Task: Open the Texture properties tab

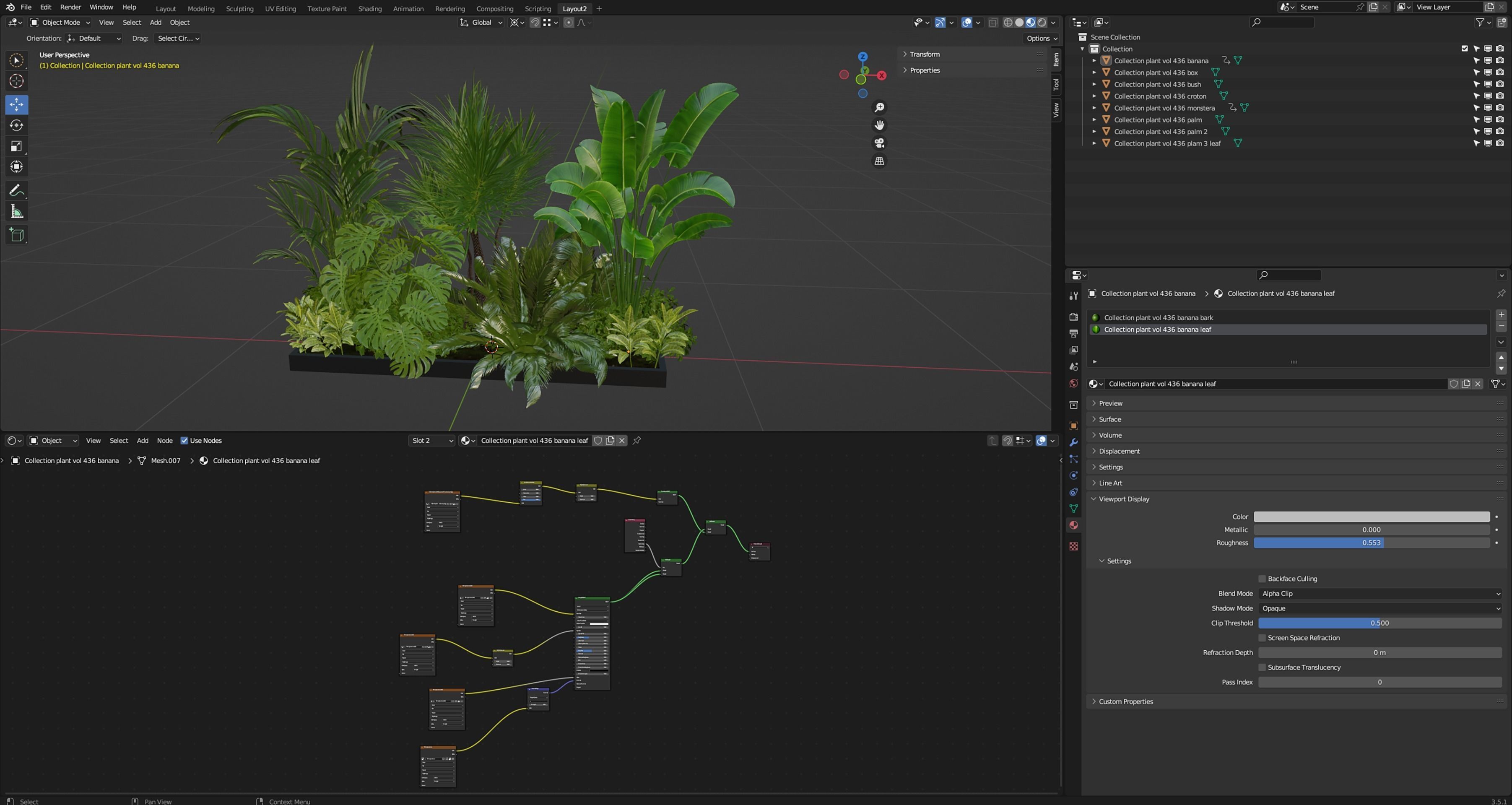Action: [1073, 546]
